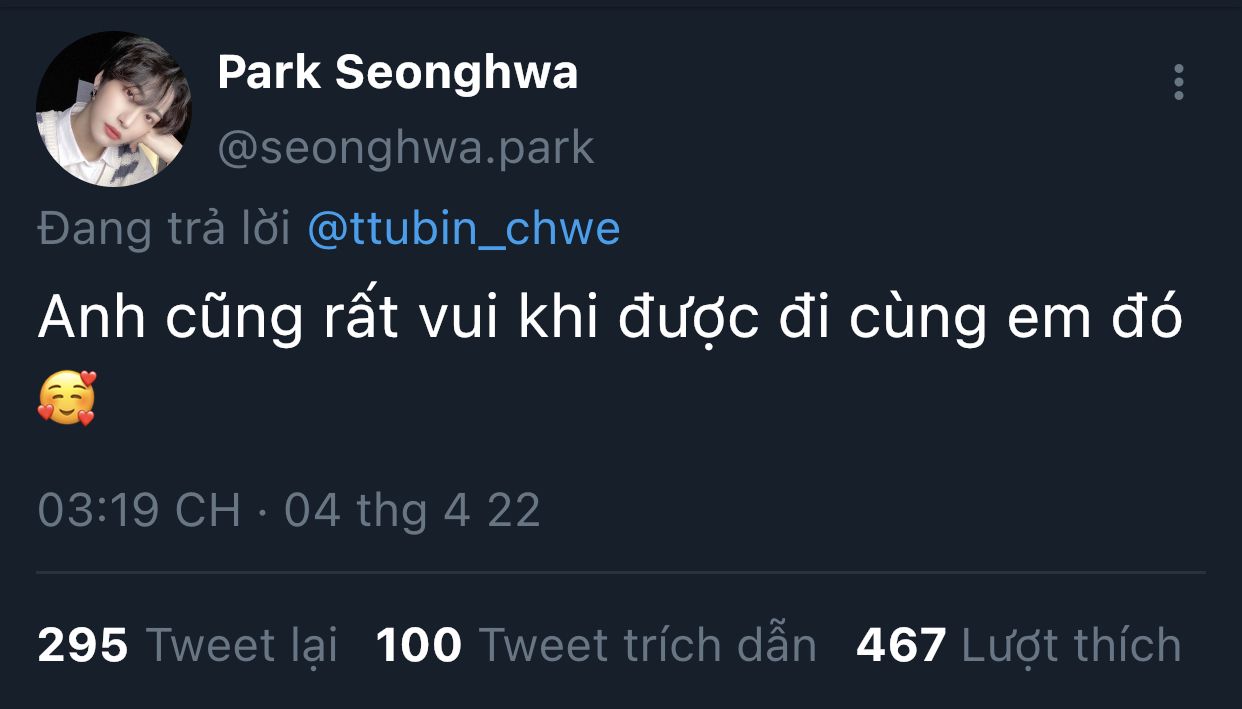The width and height of the screenshot is (1242, 709).
Task: Click the 03:19 CH timestamp
Action: pyautogui.click(x=139, y=510)
